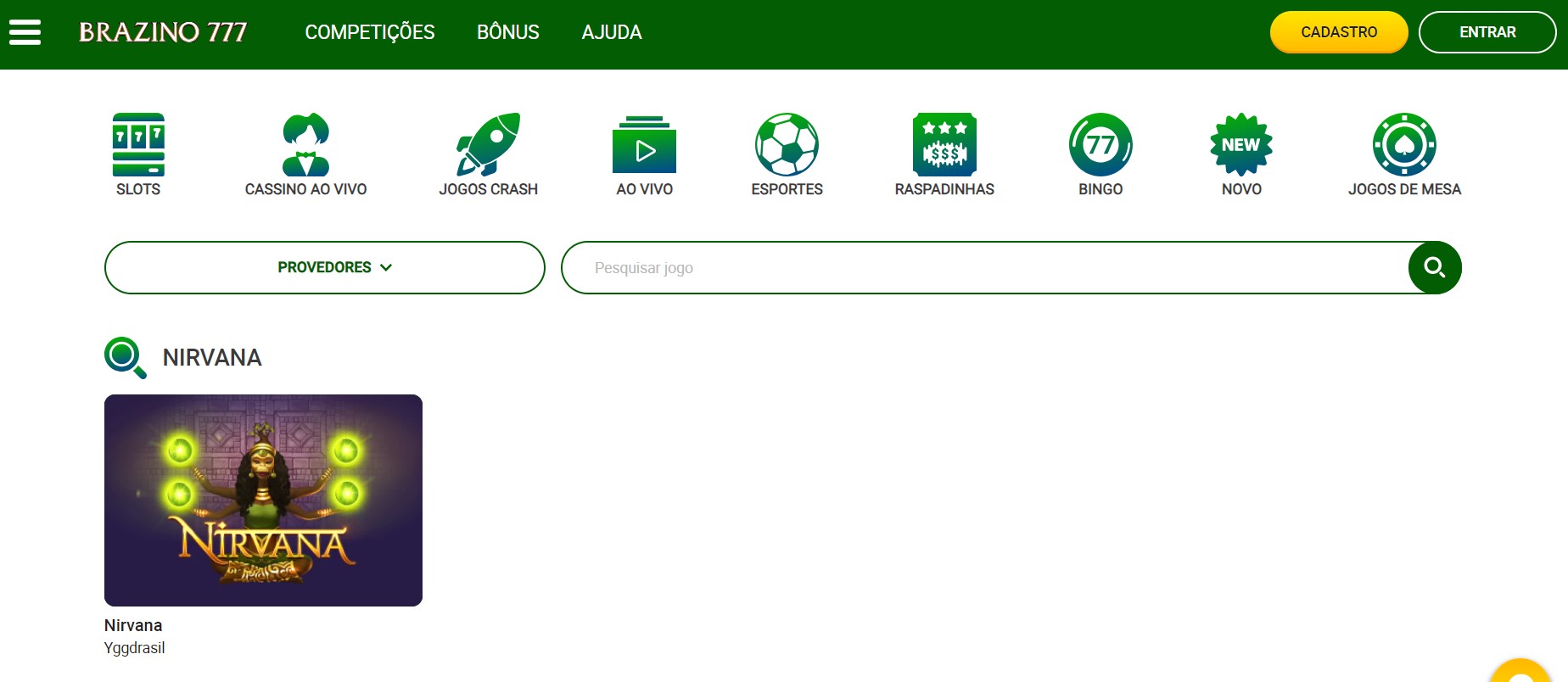Click the Cadastro button
Viewport: 1568px width, 682px height.
[x=1339, y=32]
